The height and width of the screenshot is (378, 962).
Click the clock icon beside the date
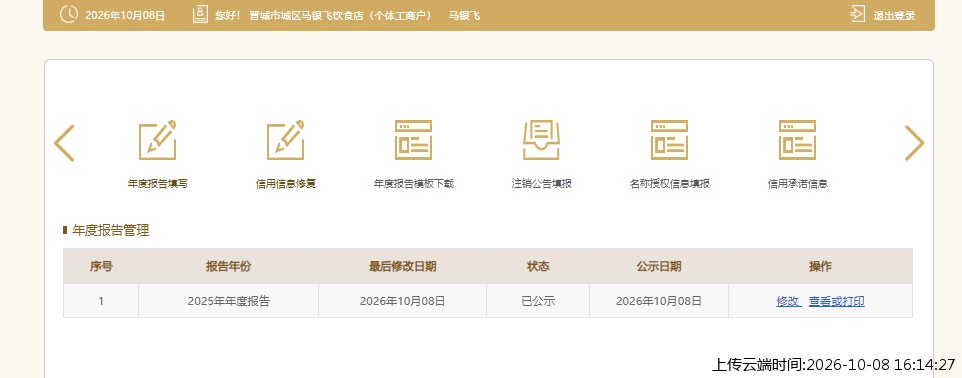click(69, 15)
